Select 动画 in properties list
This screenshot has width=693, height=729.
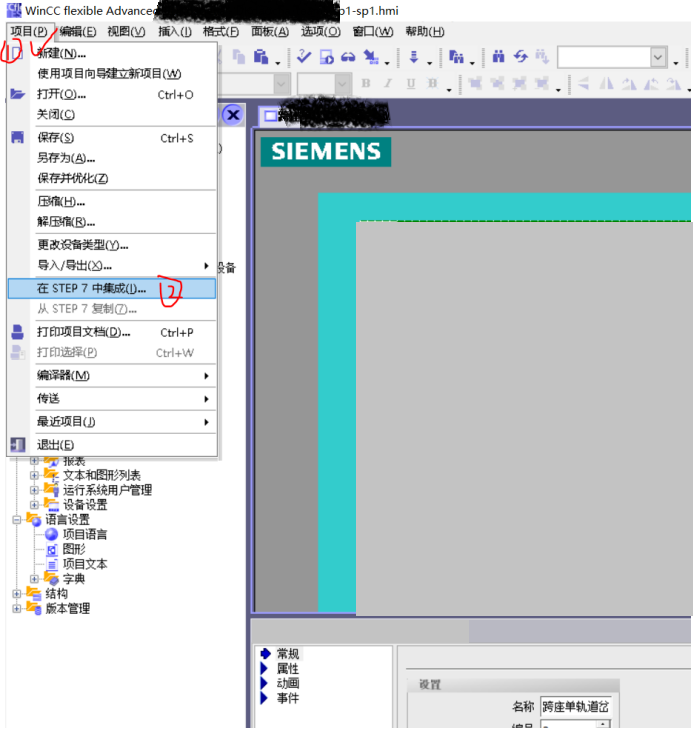288,683
